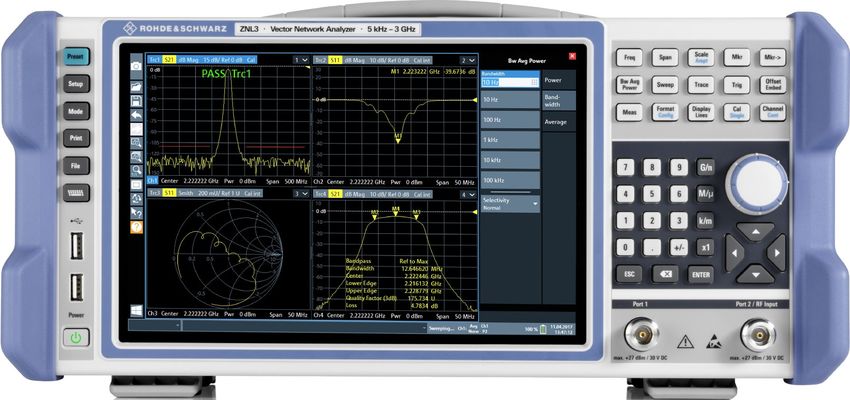850x400 pixels.
Task: Expand the diagram 3 dropdown arrow
Action: point(305,193)
